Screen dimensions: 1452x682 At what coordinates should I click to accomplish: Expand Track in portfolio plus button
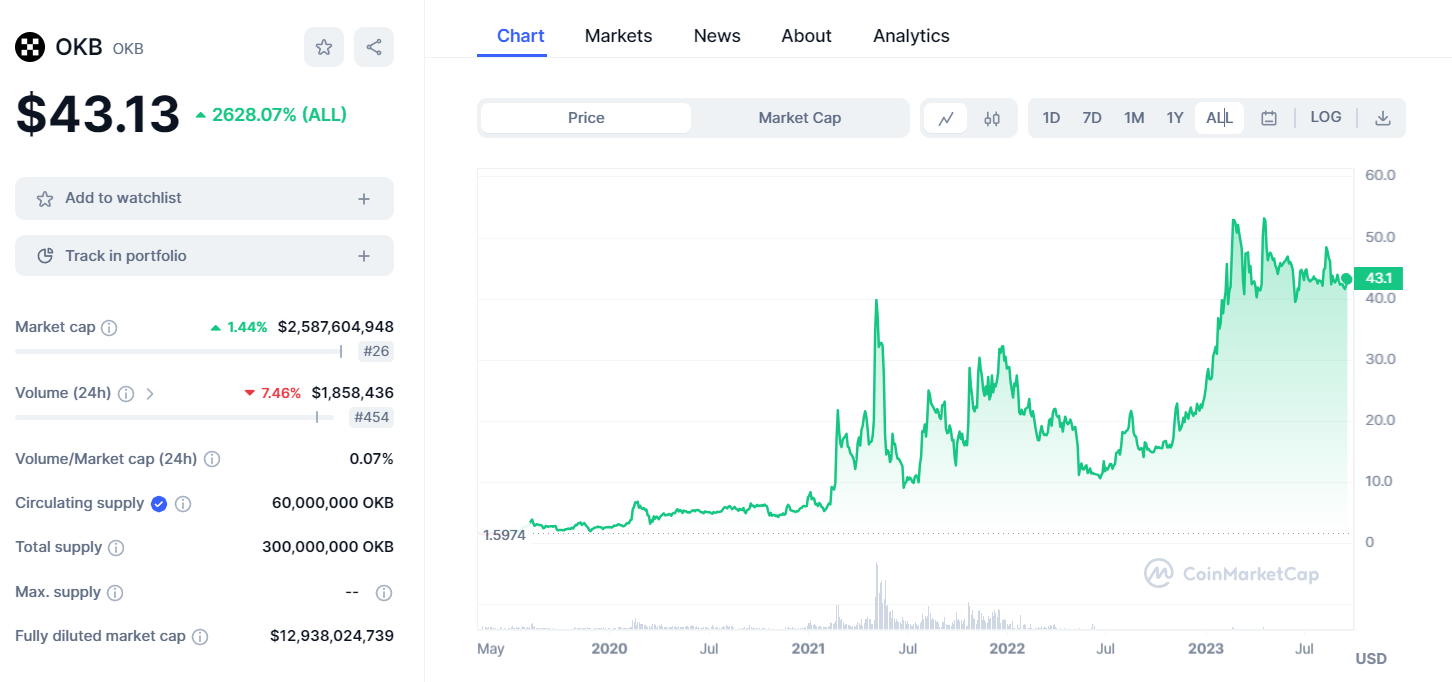[364, 256]
